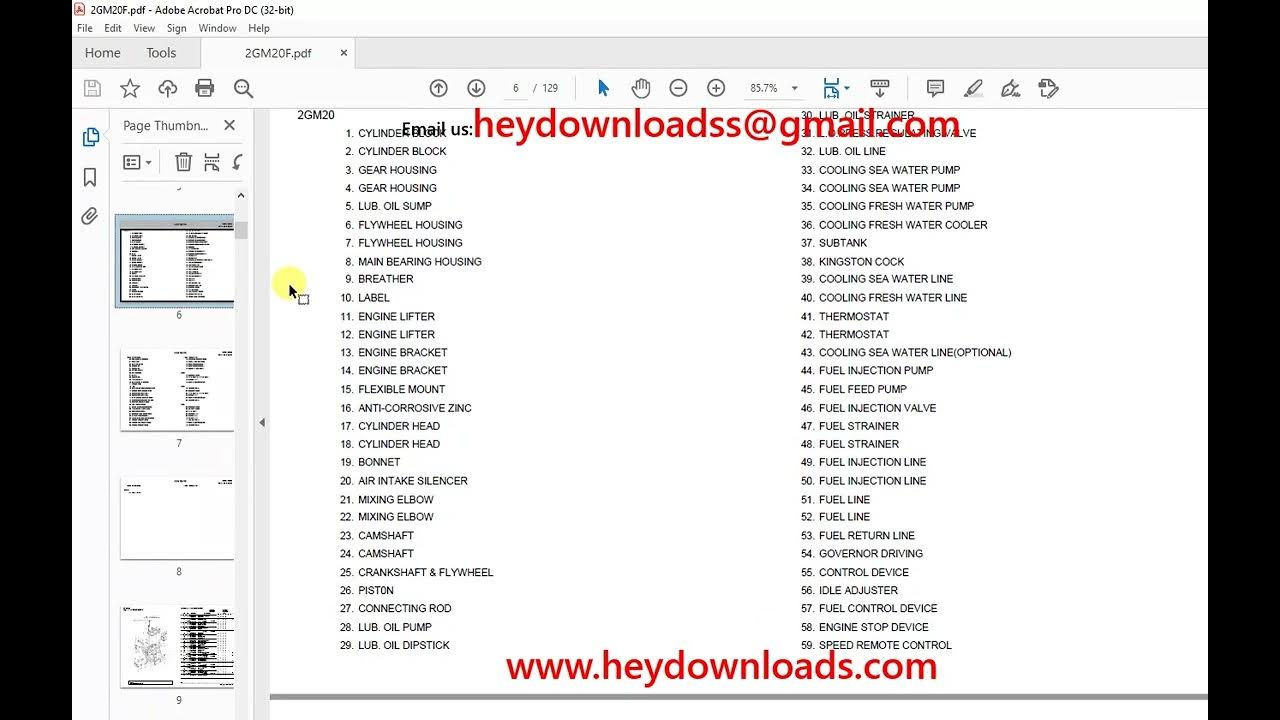The width and height of the screenshot is (1280, 720).
Task: Open the Page Thumbnails sidebar icon
Action: click(x=90, y=137)
